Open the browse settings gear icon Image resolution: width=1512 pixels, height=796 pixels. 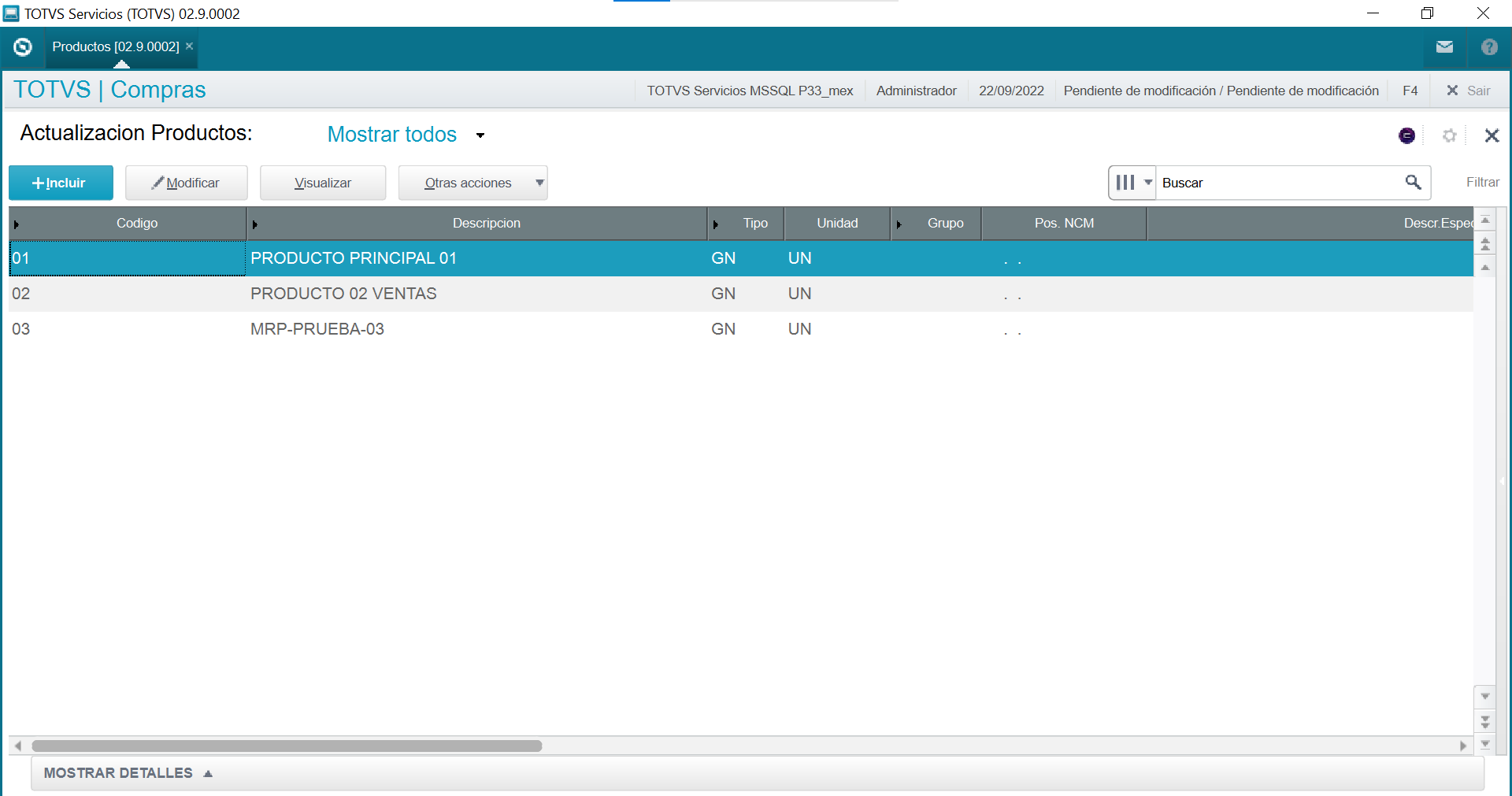click(1450, 135)
